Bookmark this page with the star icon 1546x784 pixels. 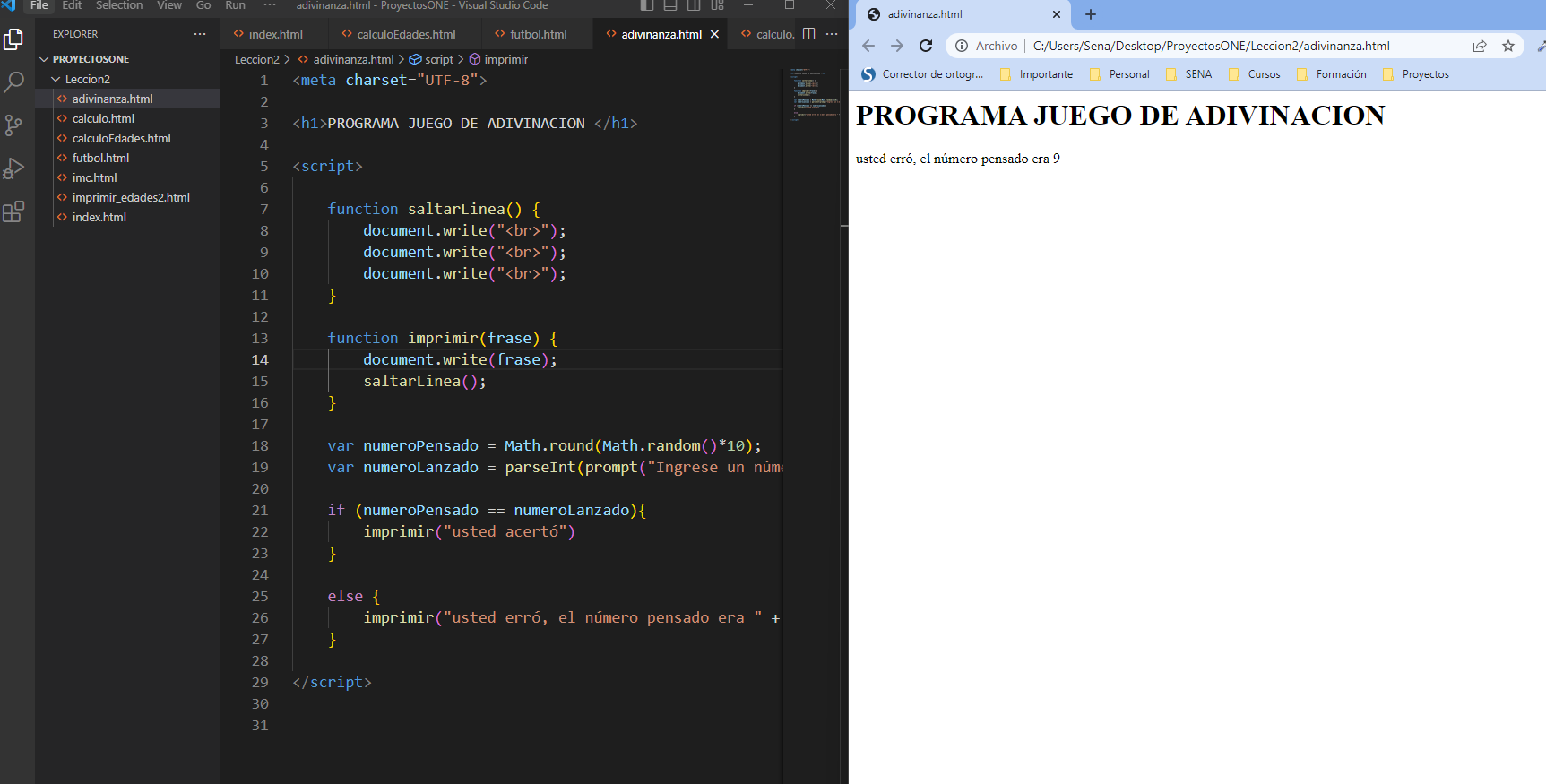(x=1508, y=46)
